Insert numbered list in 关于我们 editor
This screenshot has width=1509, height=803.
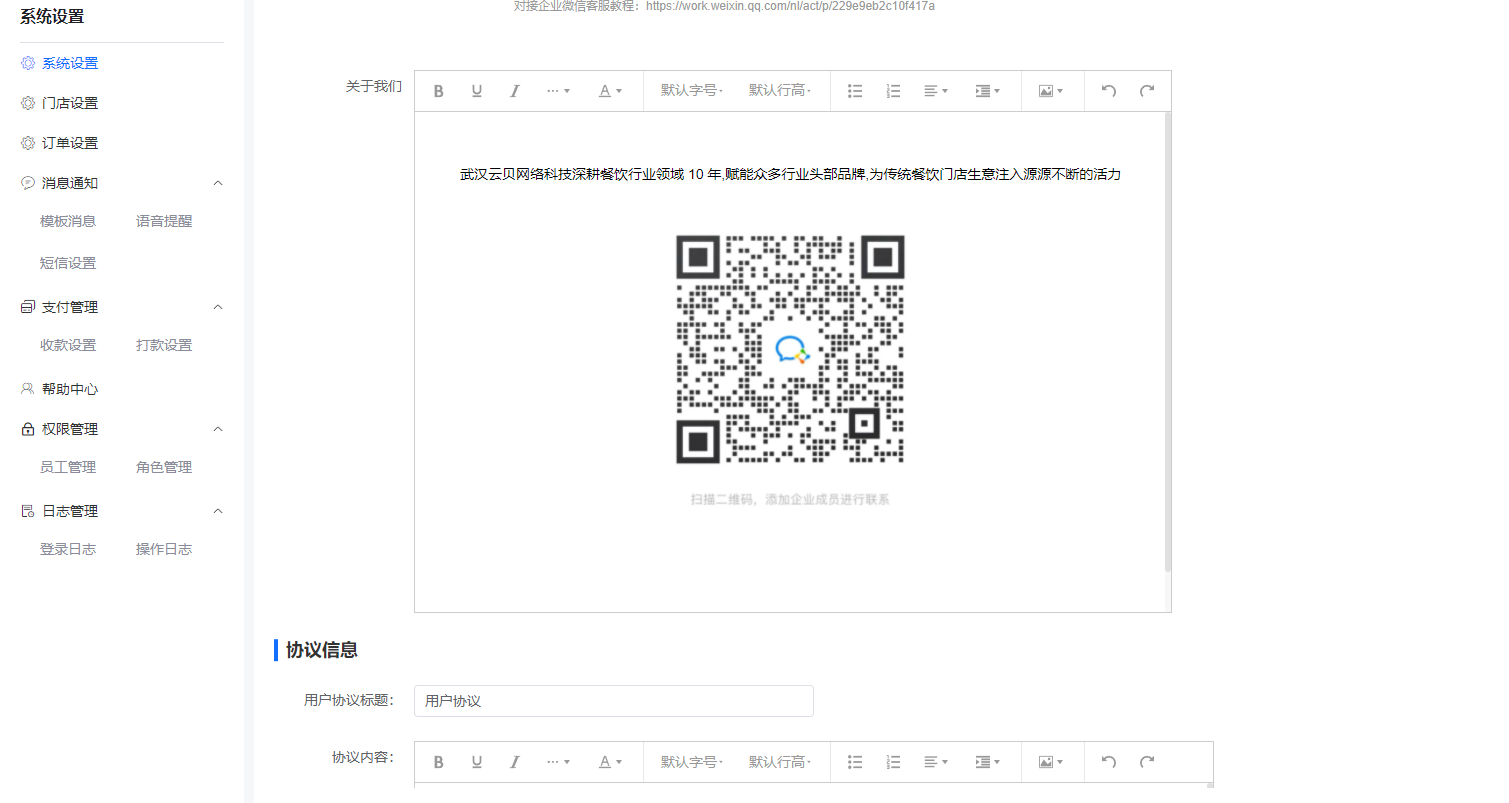[893, 91]
